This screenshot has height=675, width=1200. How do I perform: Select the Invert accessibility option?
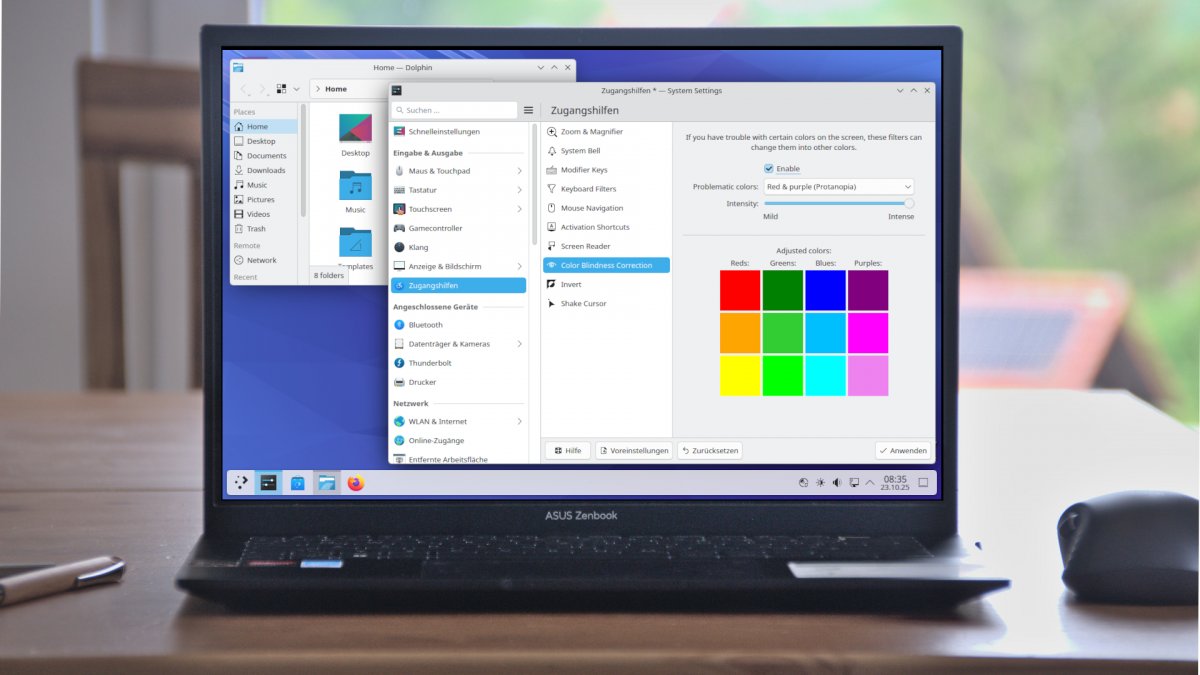[x=571, y=284]
